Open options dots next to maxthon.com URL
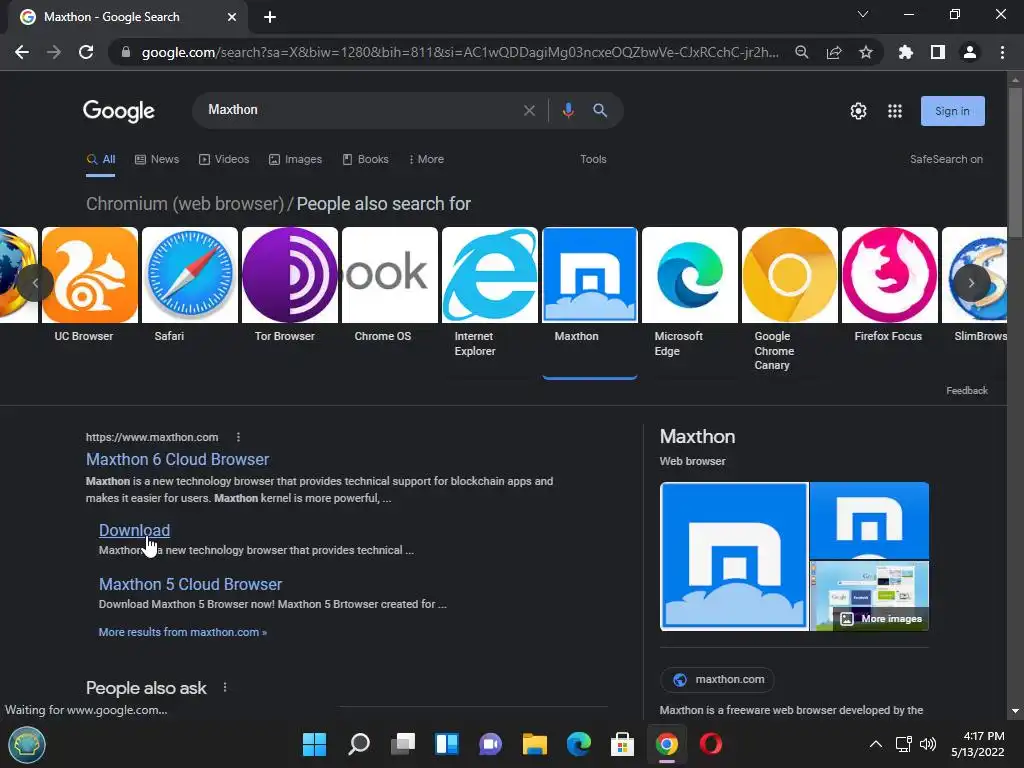This screenshot has width=1024, height=768. (238, 437)
